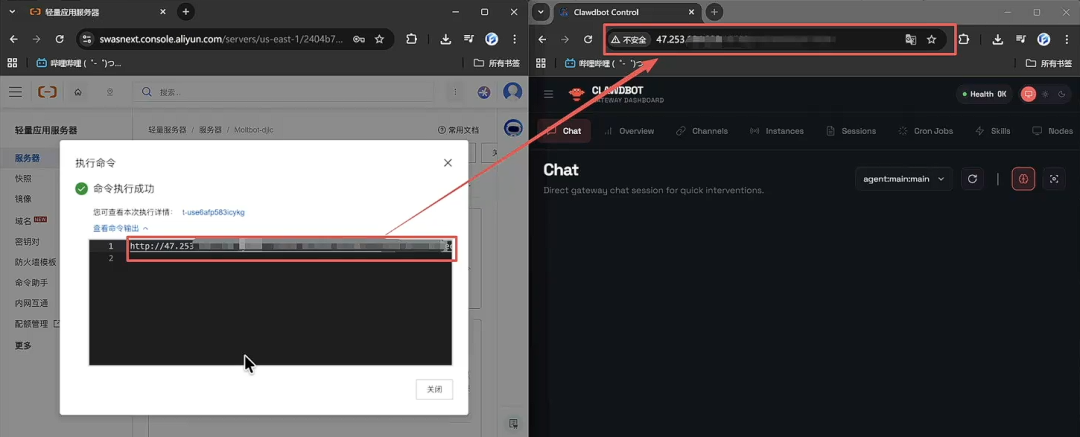1080x437 pixels.
Task: Open 域名 in the left sidebar
Action: coord(23,221)
